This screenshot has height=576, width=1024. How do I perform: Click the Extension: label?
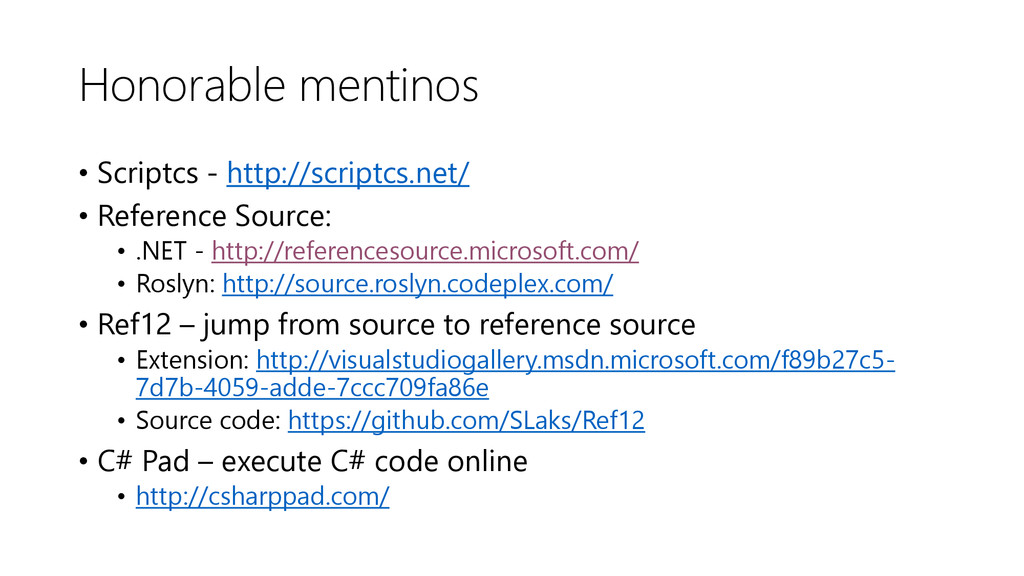click(x=193, y=360)
